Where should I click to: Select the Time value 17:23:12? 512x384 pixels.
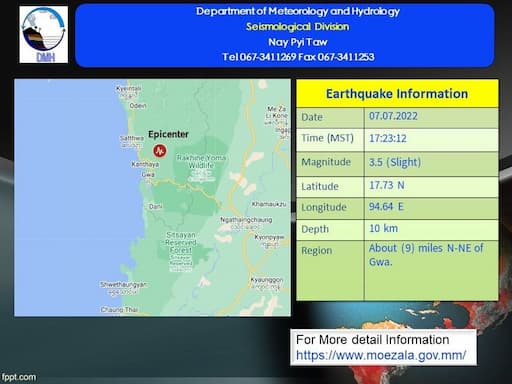388,138
